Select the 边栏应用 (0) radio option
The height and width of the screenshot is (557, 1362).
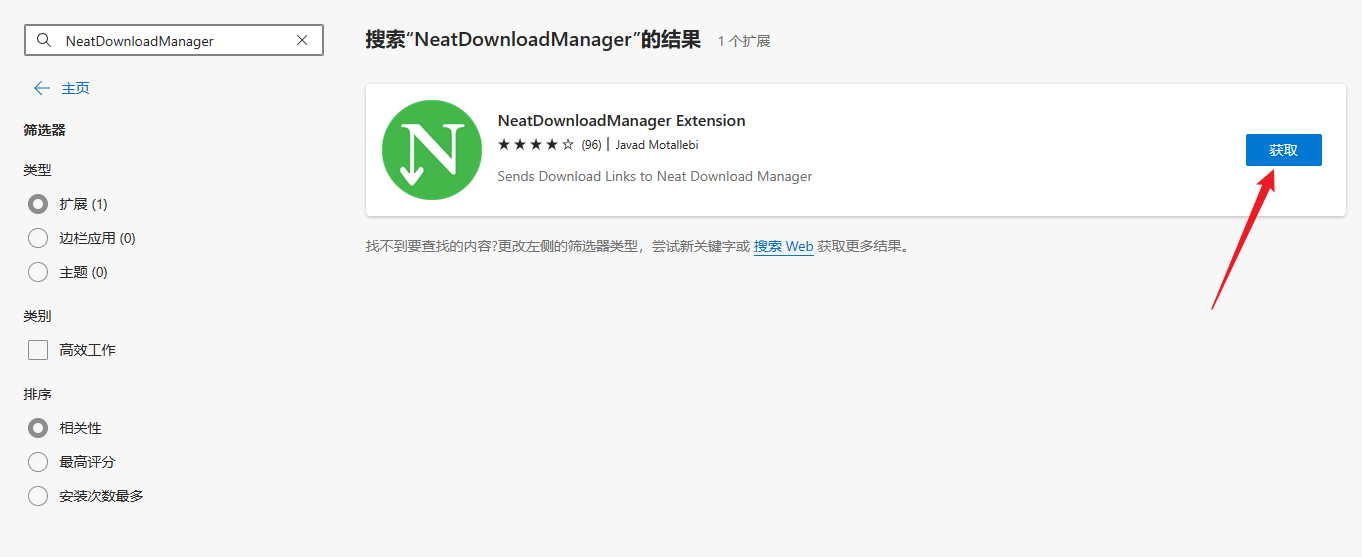(38, 238)
